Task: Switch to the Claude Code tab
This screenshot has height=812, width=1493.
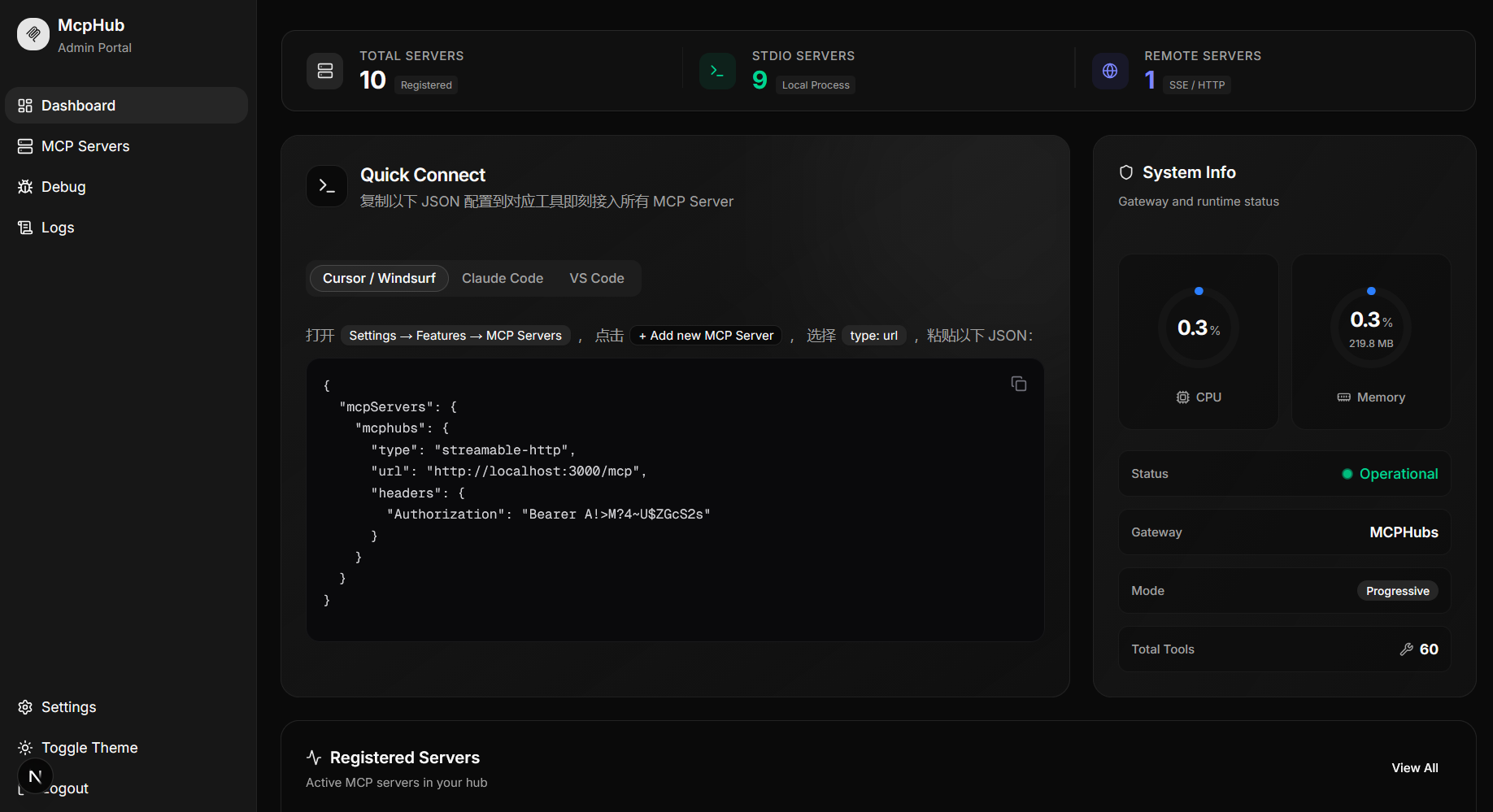Action: pos(502,278)
